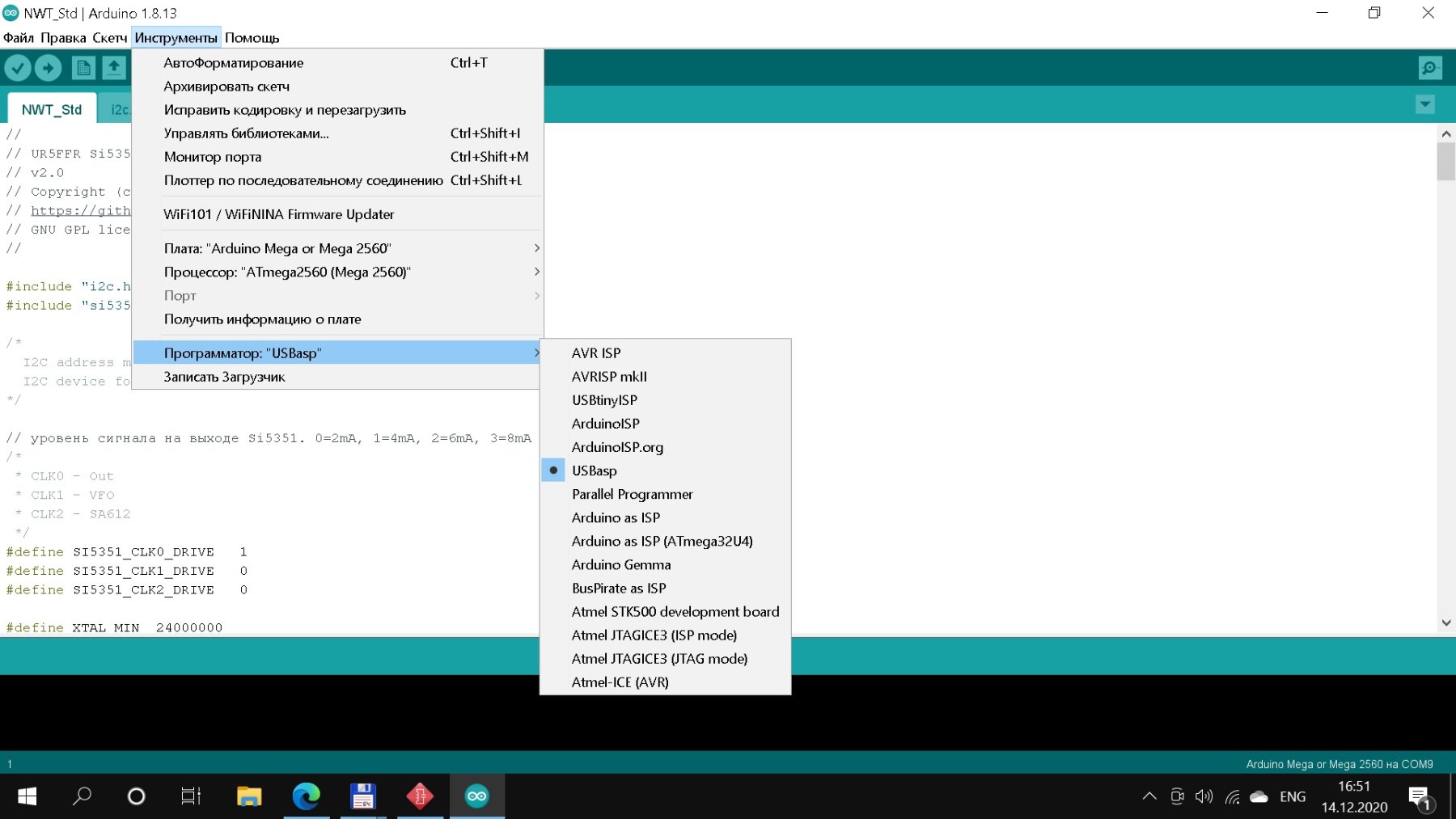Click the volume speaker tray icon
This screenshot has width=1456, height=819.
[1204, 796]
